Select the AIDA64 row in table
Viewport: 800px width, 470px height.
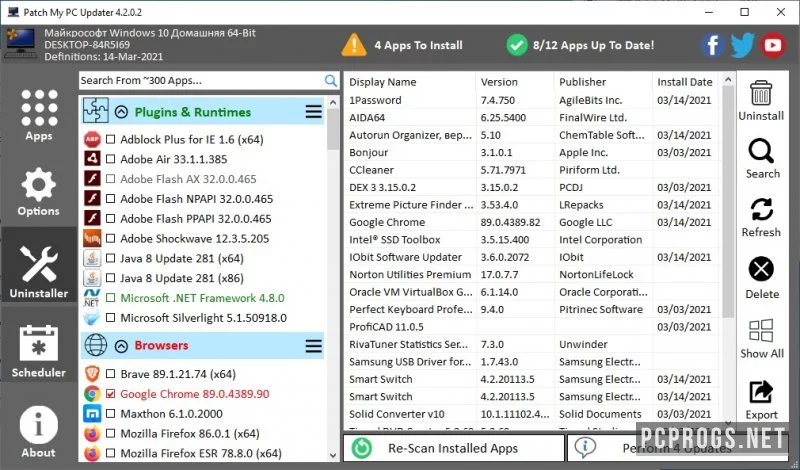[532, 117]
